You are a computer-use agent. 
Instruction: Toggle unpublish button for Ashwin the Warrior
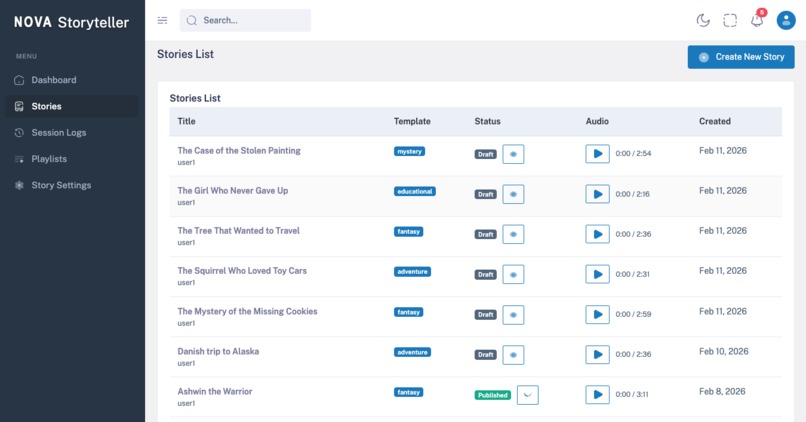527,395
